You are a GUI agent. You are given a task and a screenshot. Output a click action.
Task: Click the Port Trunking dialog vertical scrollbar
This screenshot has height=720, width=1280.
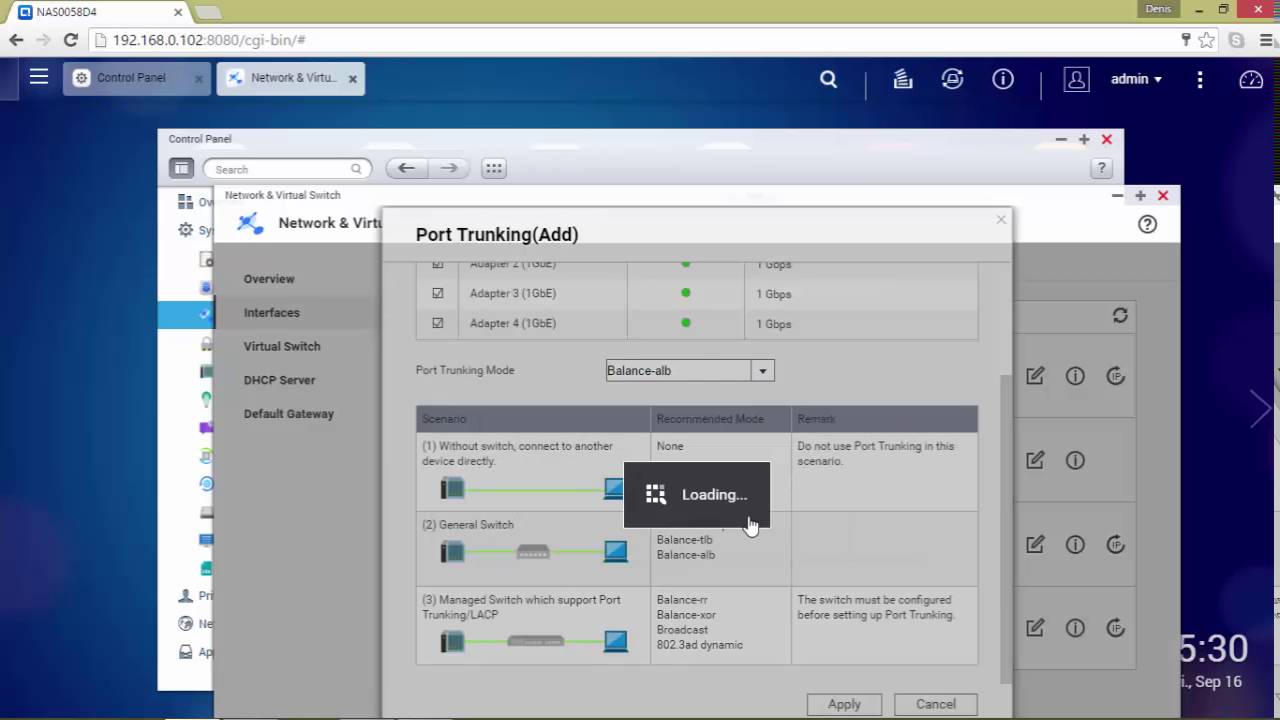(1006, 530)
